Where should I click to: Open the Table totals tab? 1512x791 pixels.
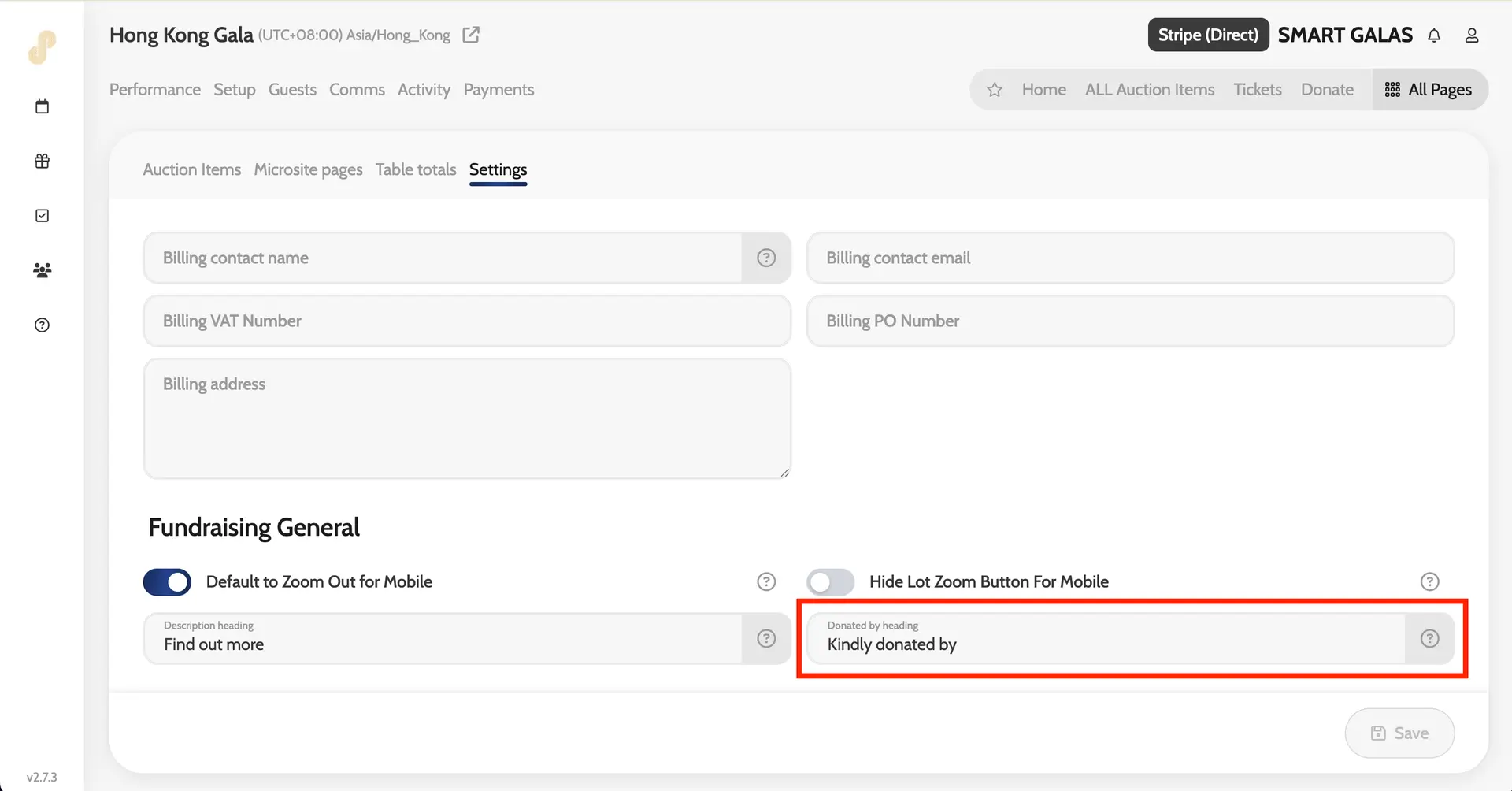tap(416, 169)
